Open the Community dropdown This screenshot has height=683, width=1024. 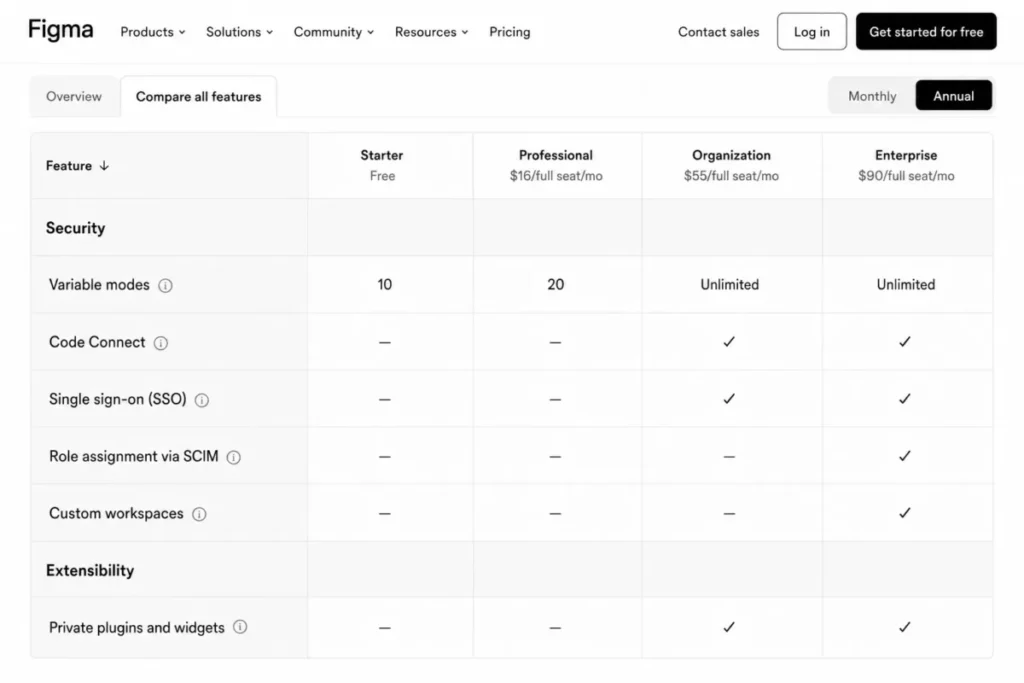(x=334, y=31)
